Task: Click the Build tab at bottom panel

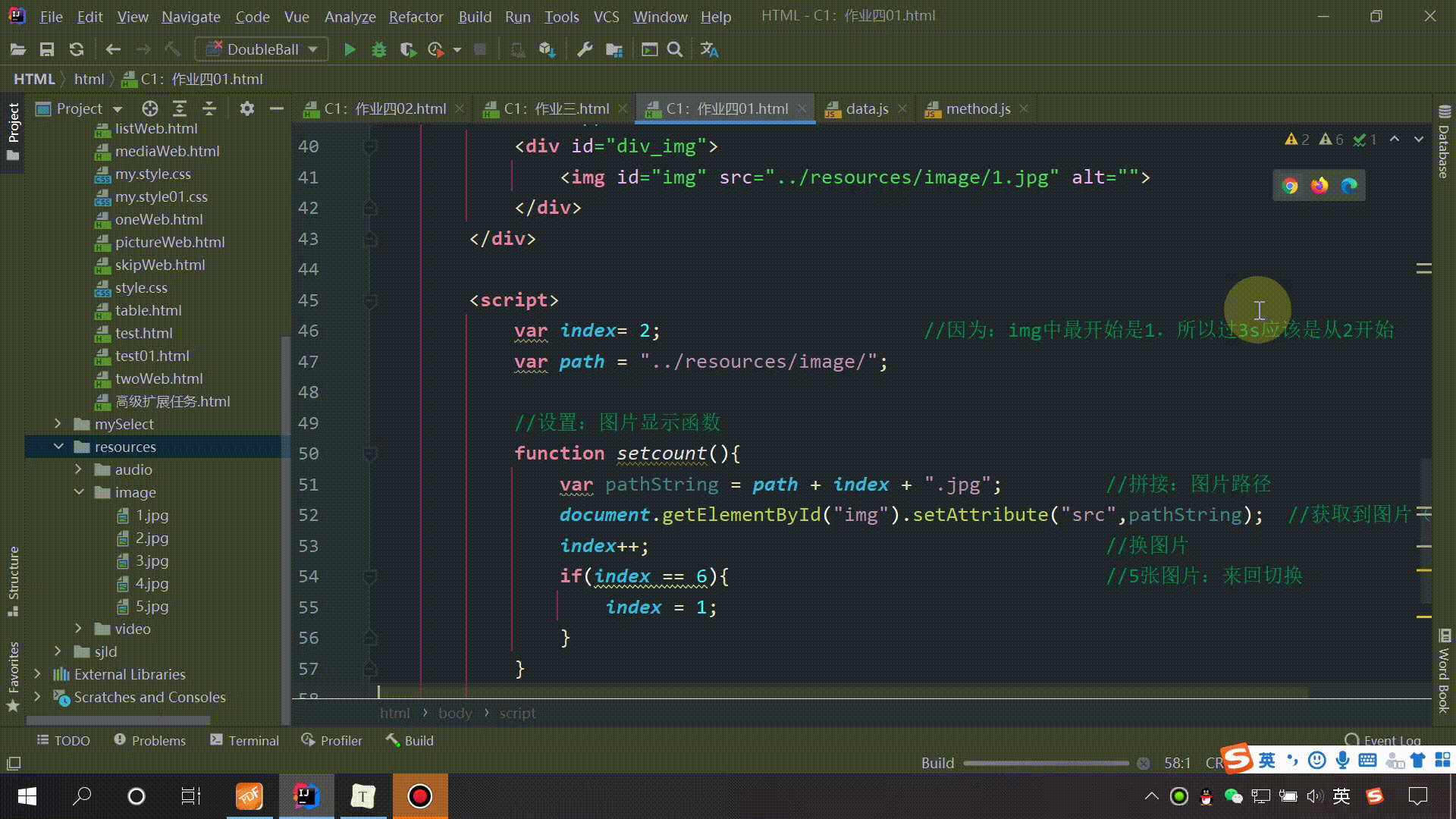Action: point(419,740)
